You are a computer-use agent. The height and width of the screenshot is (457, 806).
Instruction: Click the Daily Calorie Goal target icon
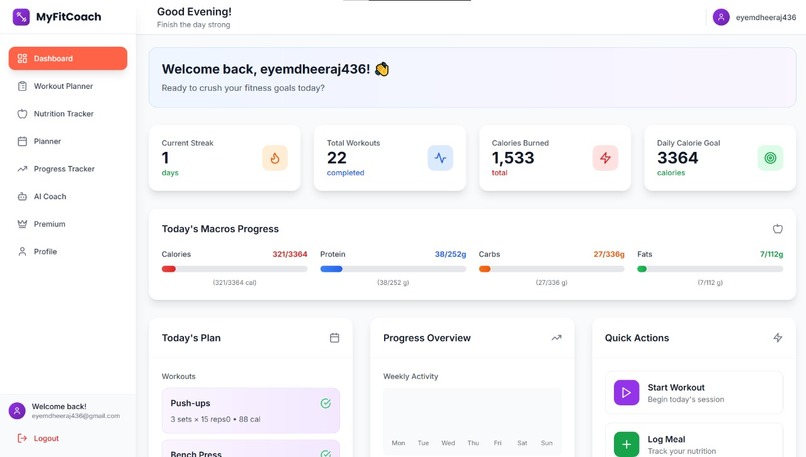771,158
